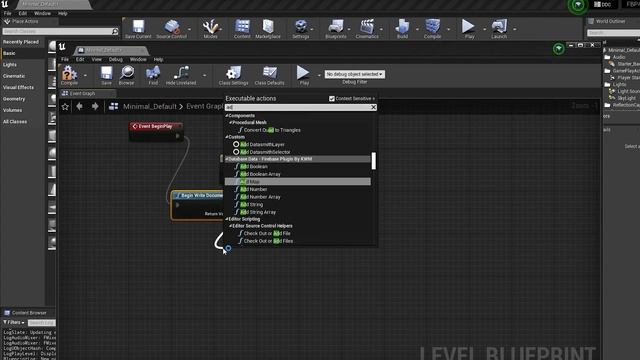Toggle the Context Sensitive checkbox
Screen dimensions: 640x360
pos(332,98)
